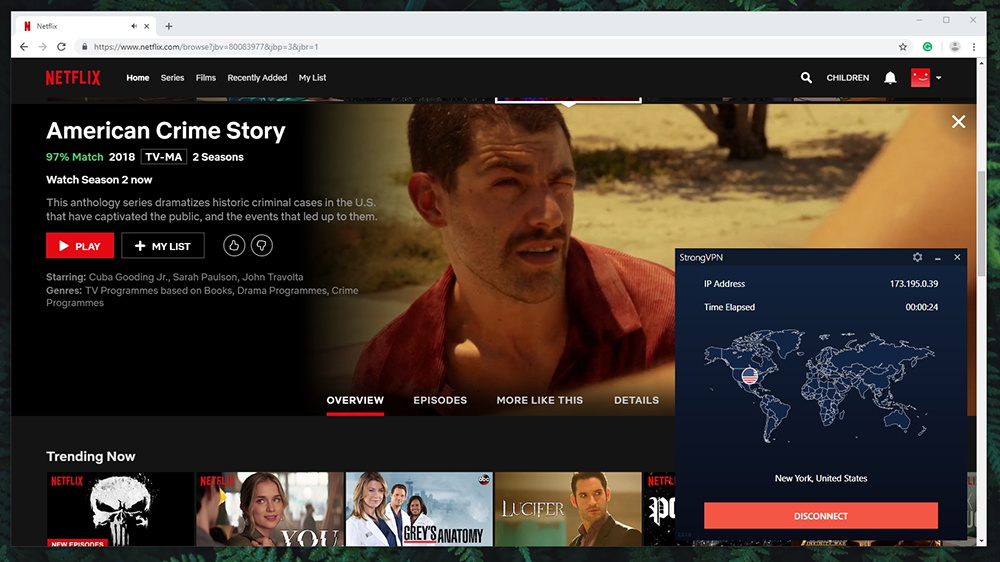
Task: Open the YOU series thumbnail
Action: coord(269,509)
